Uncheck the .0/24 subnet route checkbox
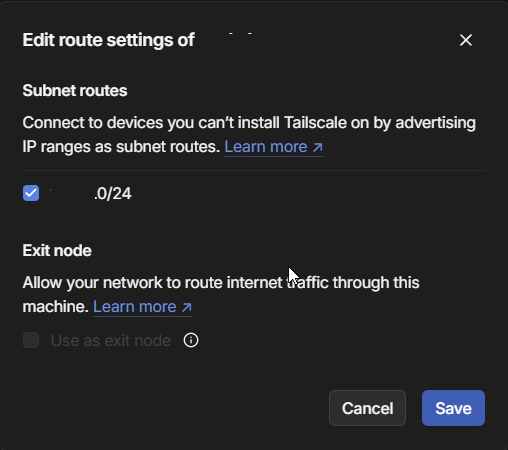Viewport: 508px width, 450px height. coord(31,193)
